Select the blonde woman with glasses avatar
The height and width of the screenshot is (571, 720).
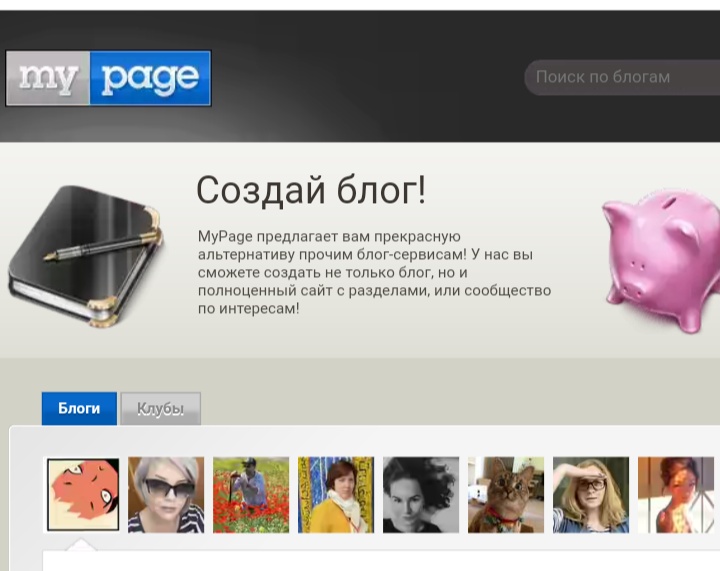[x=591, y=495]
